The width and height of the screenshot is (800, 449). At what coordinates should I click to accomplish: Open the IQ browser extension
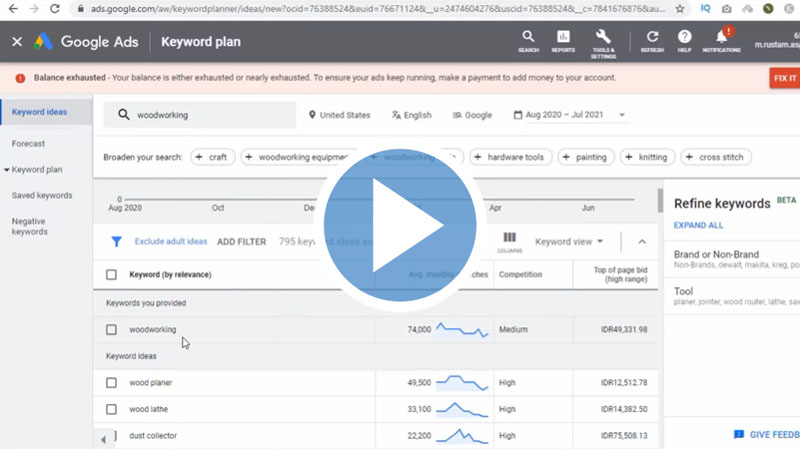(705, 8)
